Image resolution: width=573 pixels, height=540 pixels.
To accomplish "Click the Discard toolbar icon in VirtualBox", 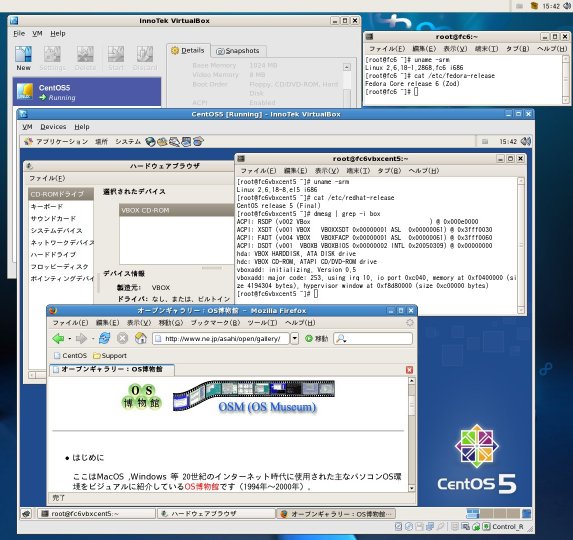I will coord(145,58).
